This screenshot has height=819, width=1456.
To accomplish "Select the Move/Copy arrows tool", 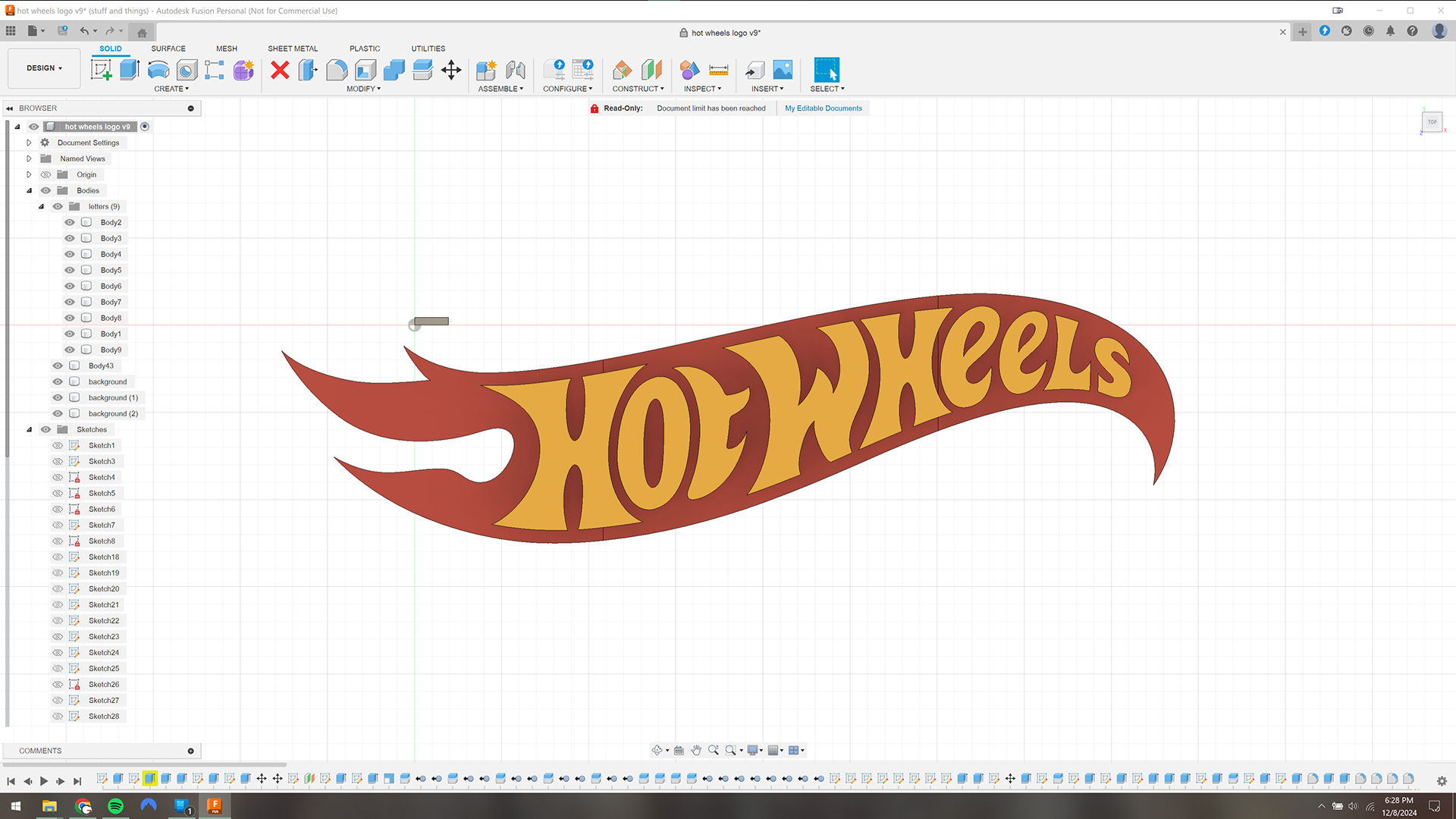I will 451,70.
